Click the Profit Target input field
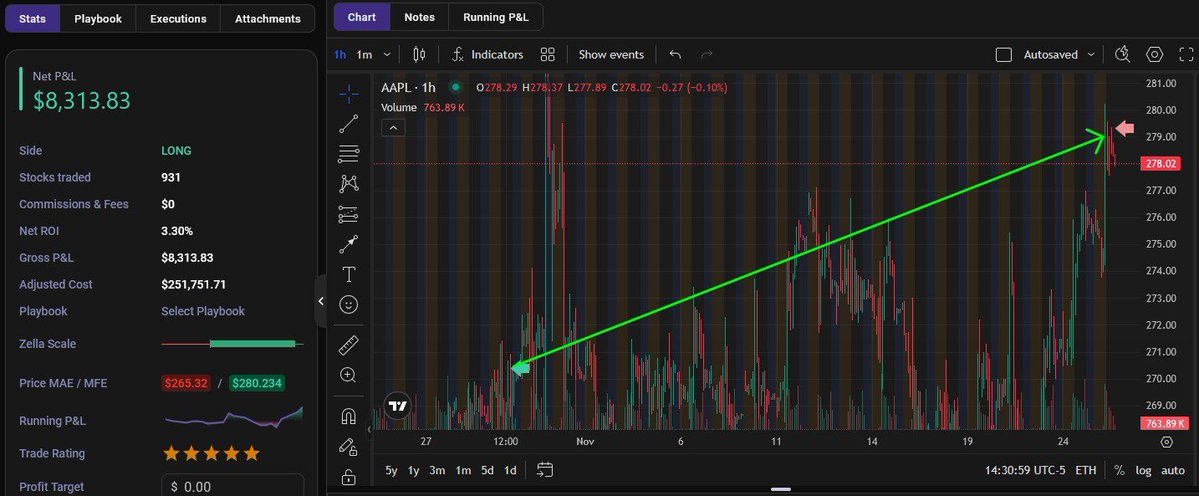 point(232,486)
